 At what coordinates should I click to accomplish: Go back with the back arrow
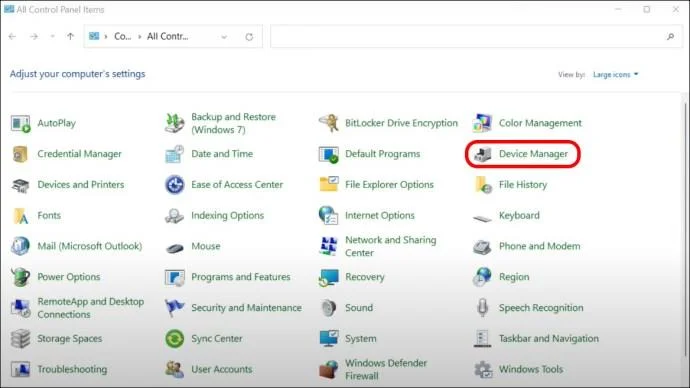(12, 37)
